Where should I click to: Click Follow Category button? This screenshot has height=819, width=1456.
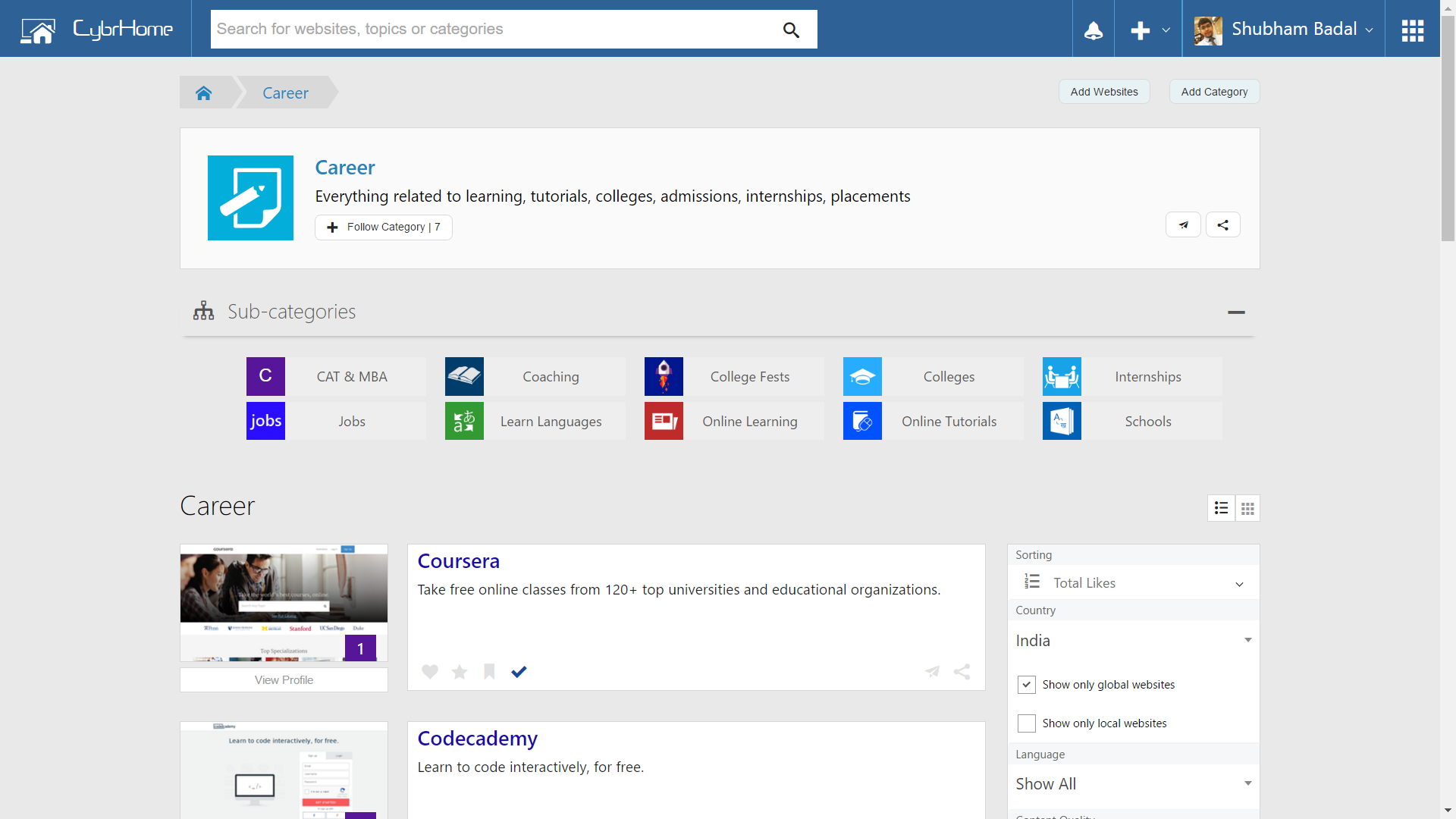click(x=384, y=227)
